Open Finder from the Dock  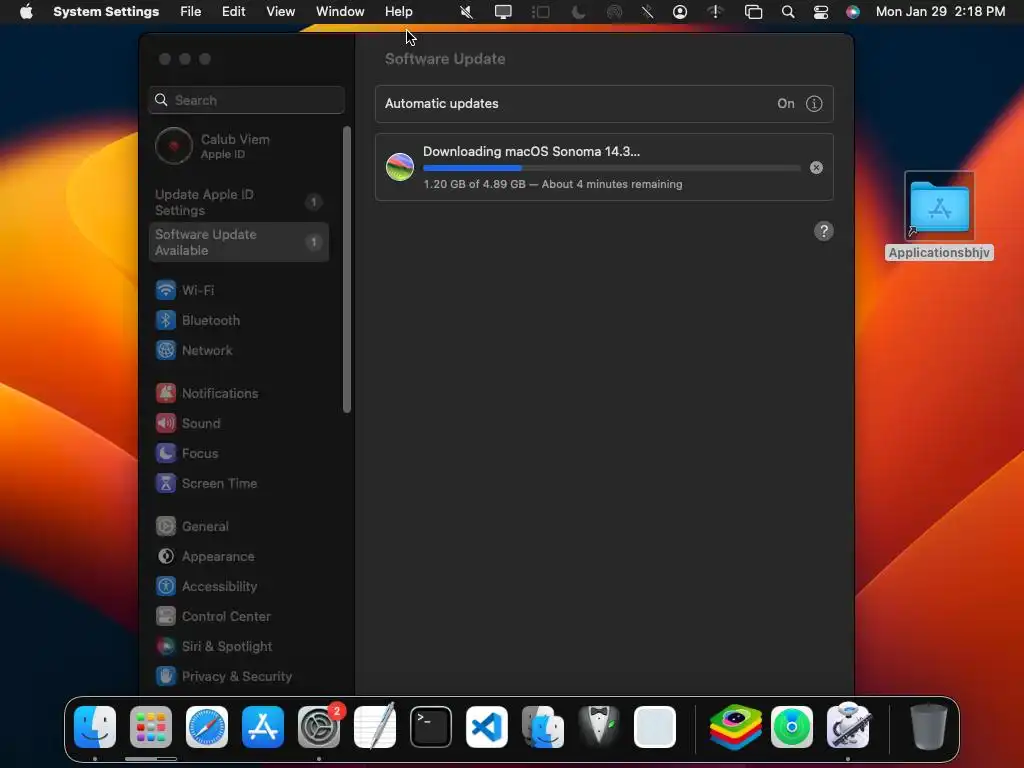95,727
